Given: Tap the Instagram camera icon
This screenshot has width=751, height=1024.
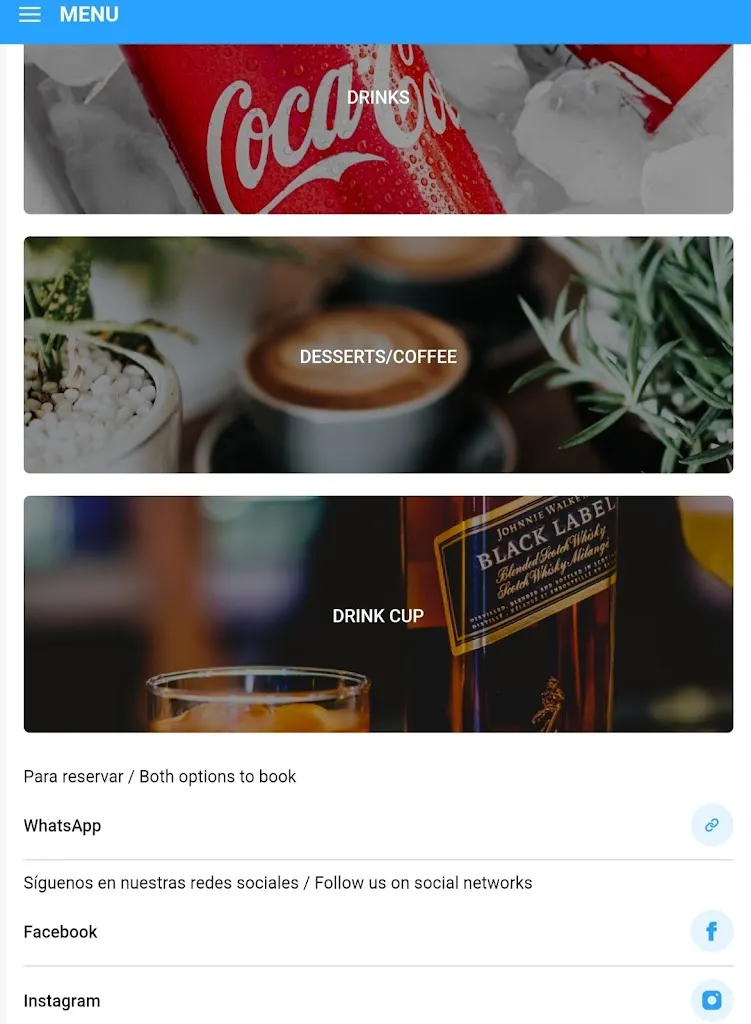Looking at the screenshot, I should coord(712,1000).
